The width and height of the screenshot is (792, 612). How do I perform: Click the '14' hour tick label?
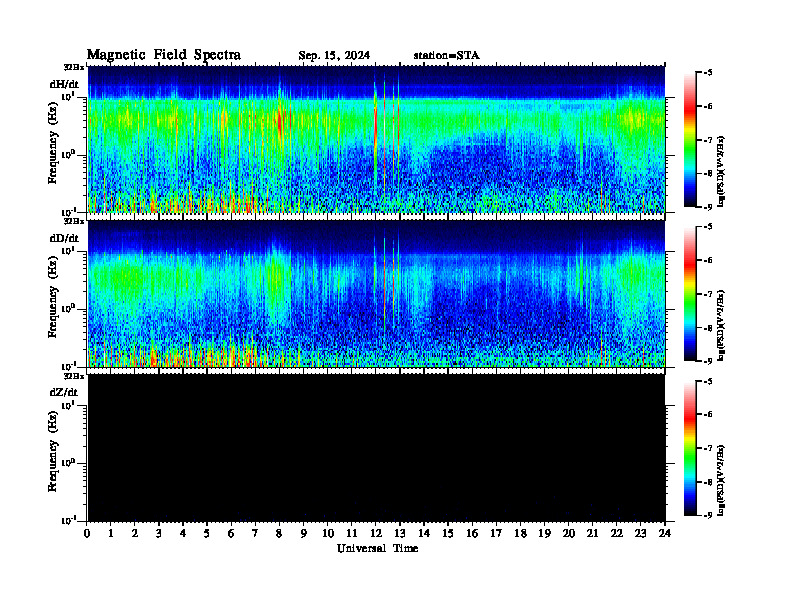(424, 534)
